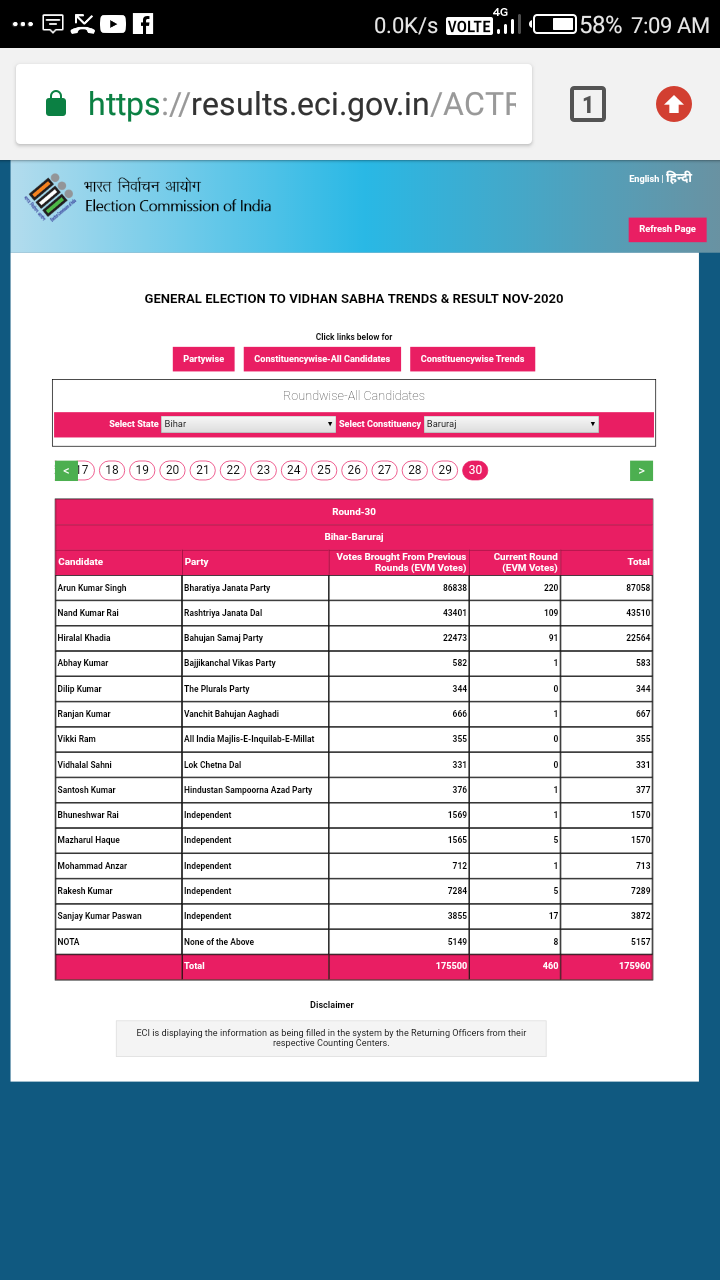Click the Bharatiya Janata Party cell
Viewport: 720px width, 1280px height.
(x=255, y=588)
